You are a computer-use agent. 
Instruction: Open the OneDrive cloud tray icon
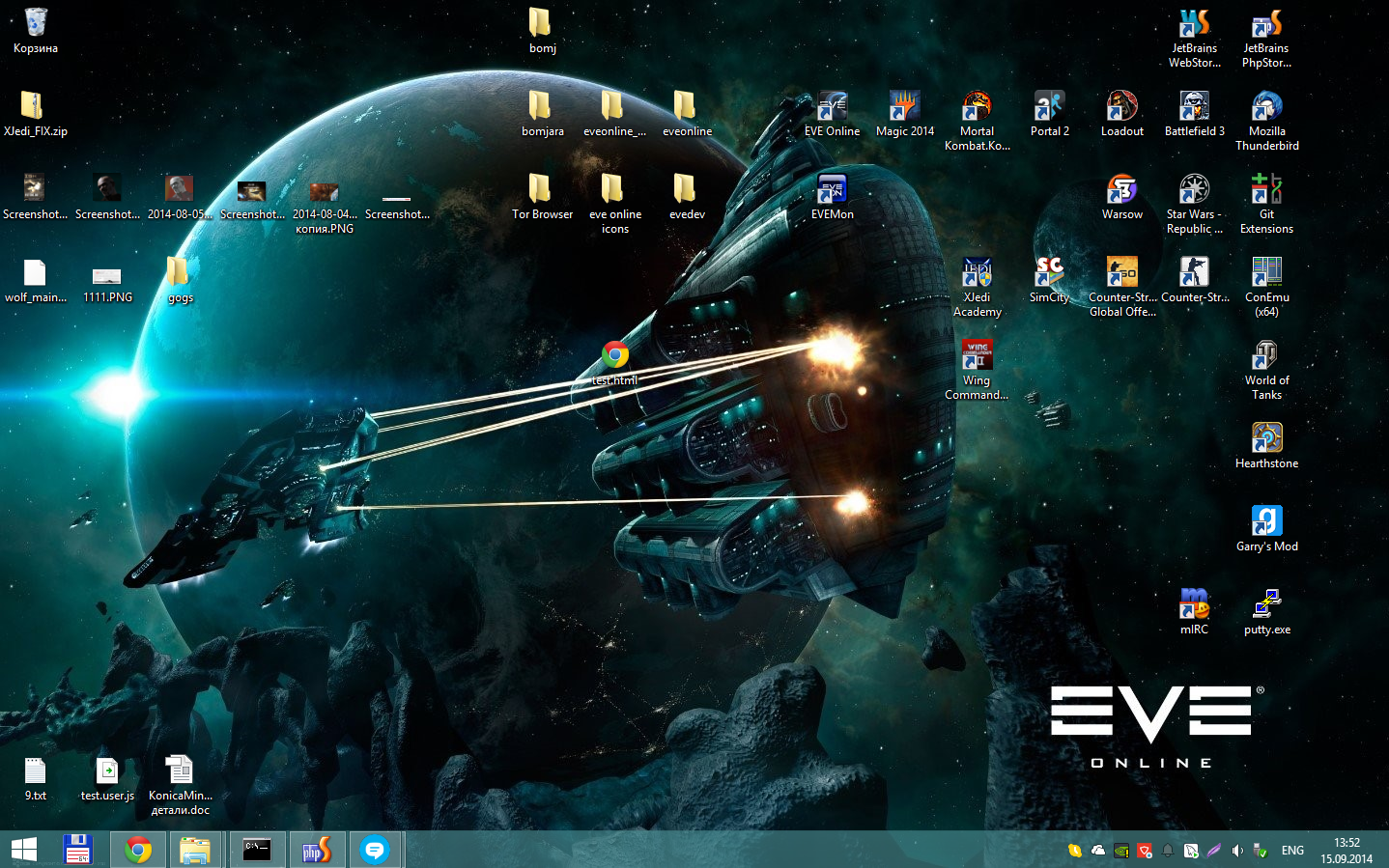pyautogui.click(x=1098, y=851)
